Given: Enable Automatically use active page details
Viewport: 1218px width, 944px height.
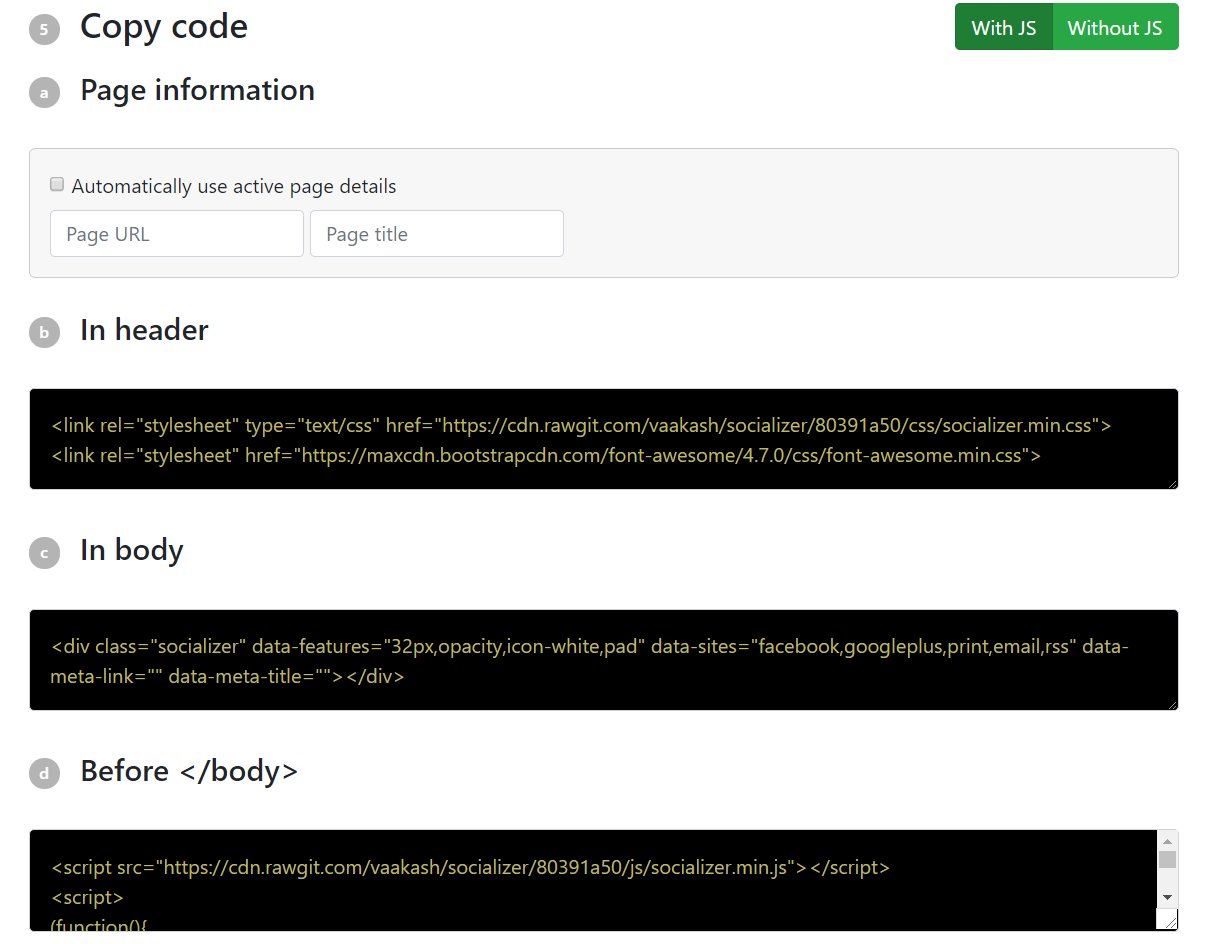Looking at the screenshot, I should (57, 185).
